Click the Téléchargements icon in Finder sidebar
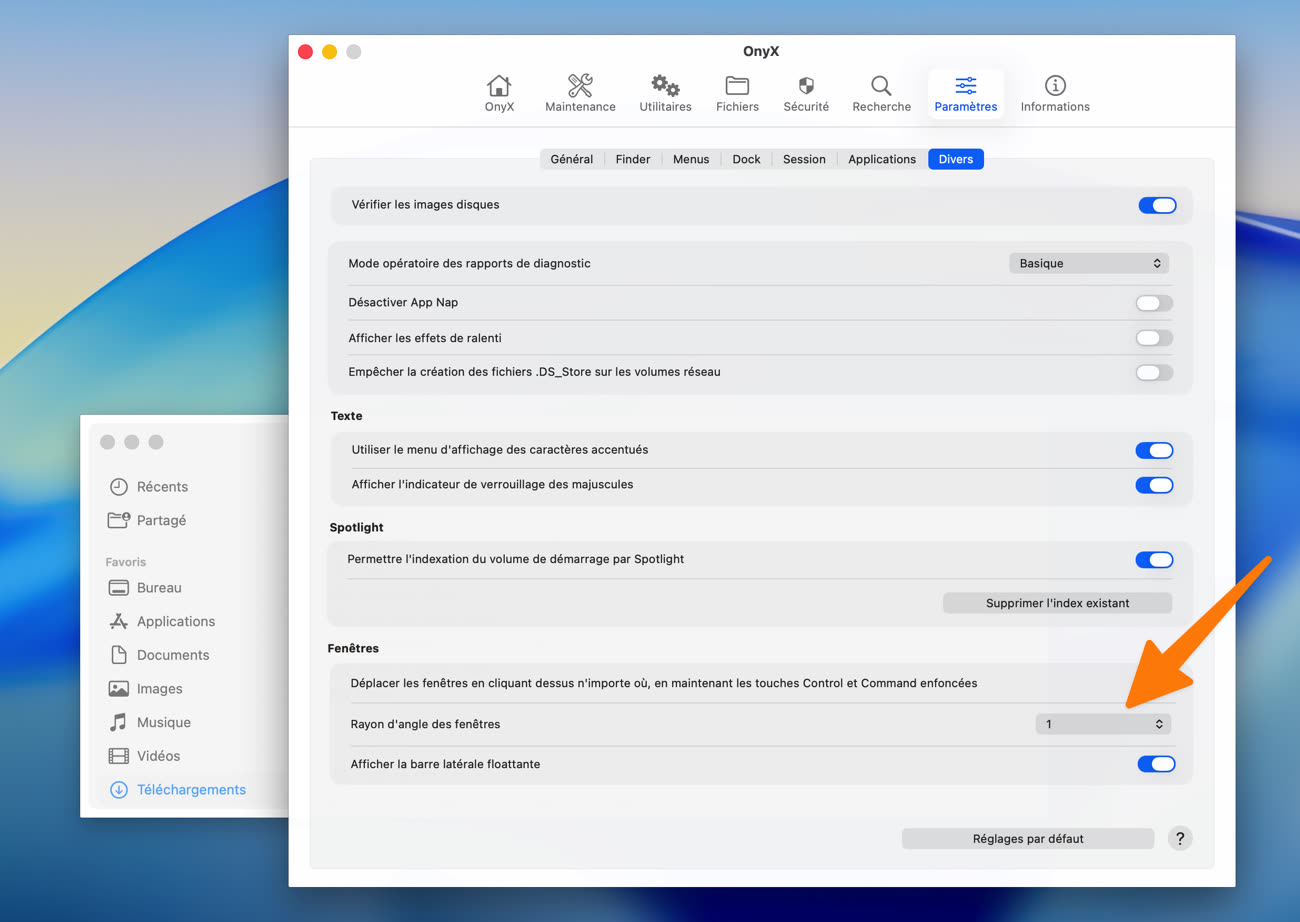The image size is (1300, 922). tap(119, 790)
